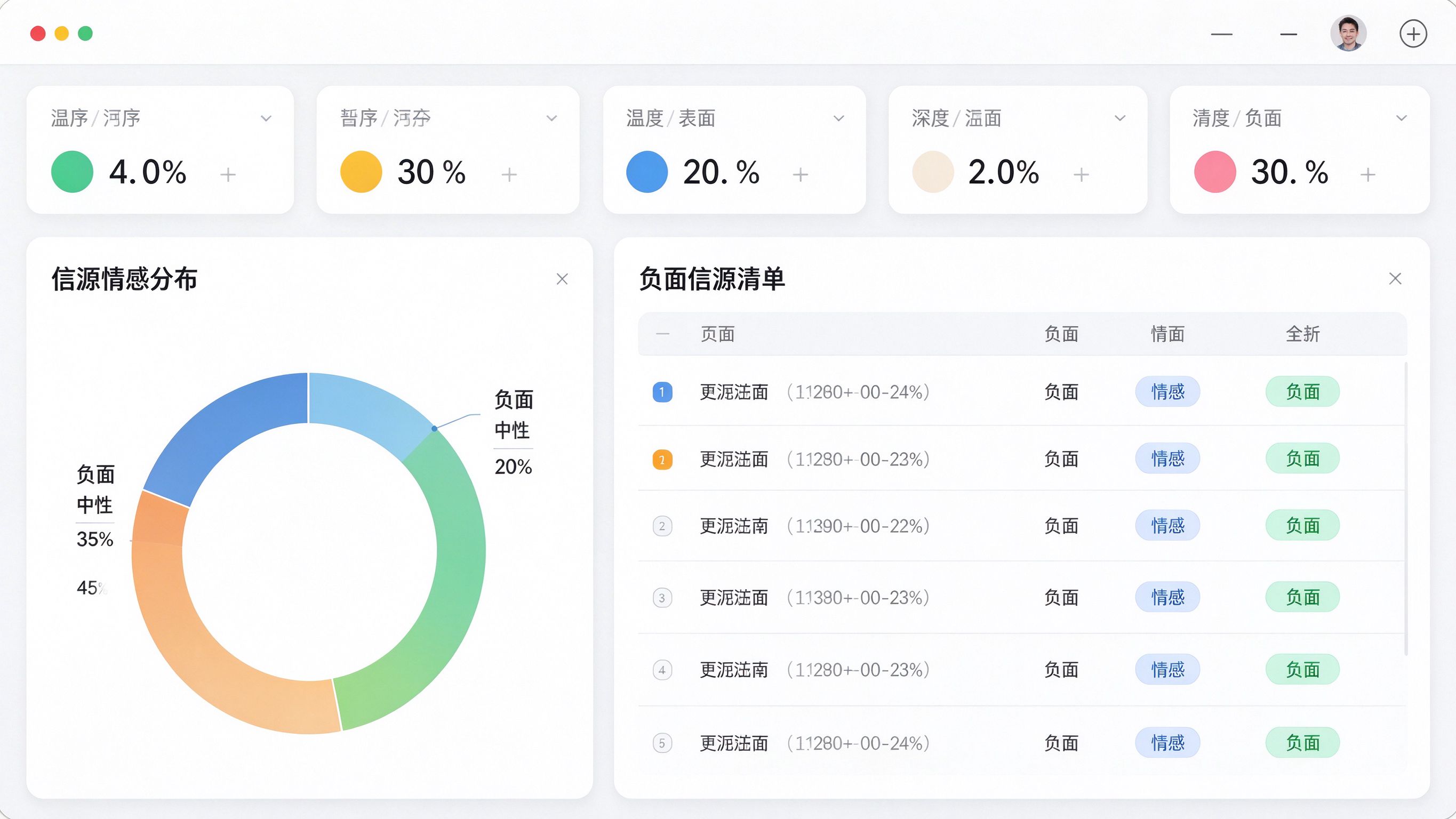Click the green 负面 tag in rank 1 row
Image resolution: width=1456 pixels, height=819 pixels.
[x=1303, y=391]
